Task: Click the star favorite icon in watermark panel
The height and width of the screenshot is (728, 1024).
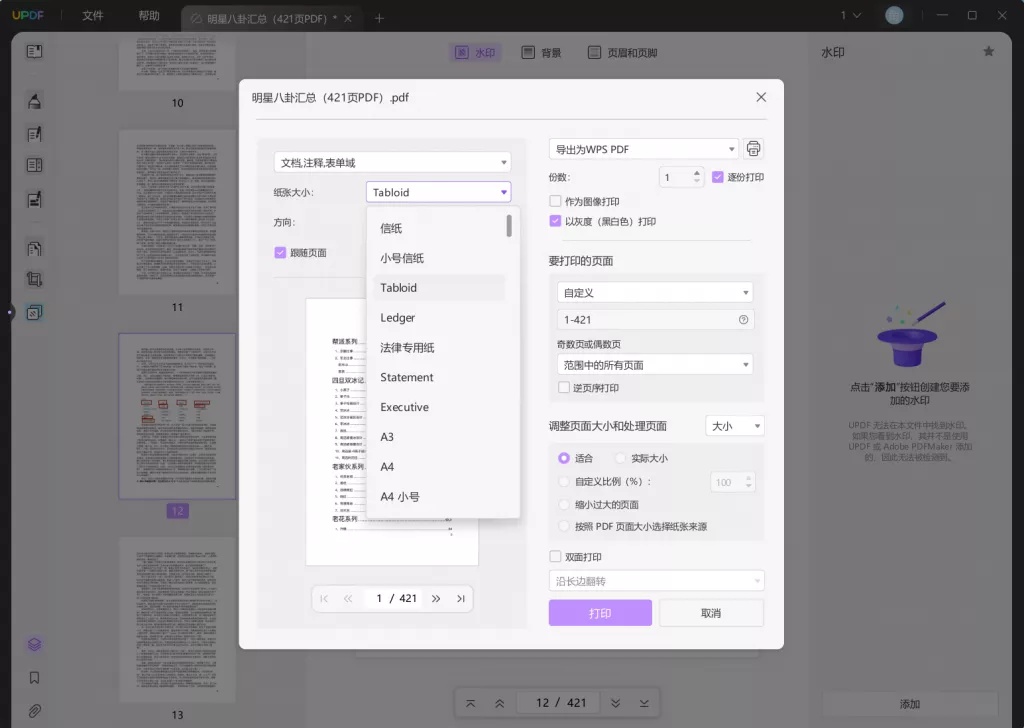Action: click(989, 52)
